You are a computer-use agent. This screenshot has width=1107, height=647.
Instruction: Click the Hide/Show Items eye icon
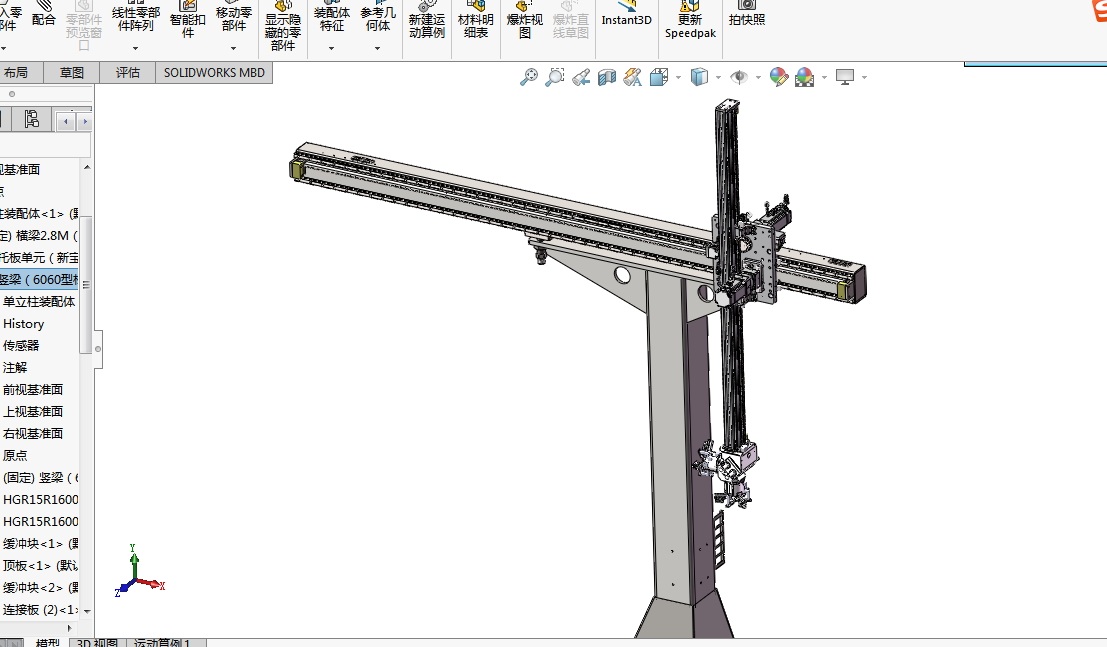[x=740, y=77]
